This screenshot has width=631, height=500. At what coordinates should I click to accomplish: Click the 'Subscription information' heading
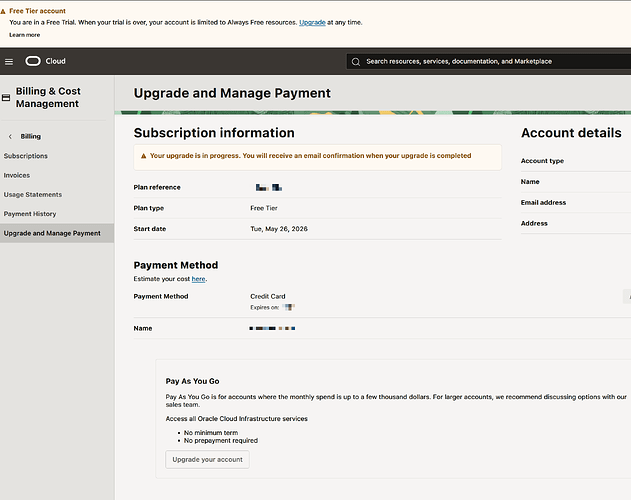tap(214, 133)
